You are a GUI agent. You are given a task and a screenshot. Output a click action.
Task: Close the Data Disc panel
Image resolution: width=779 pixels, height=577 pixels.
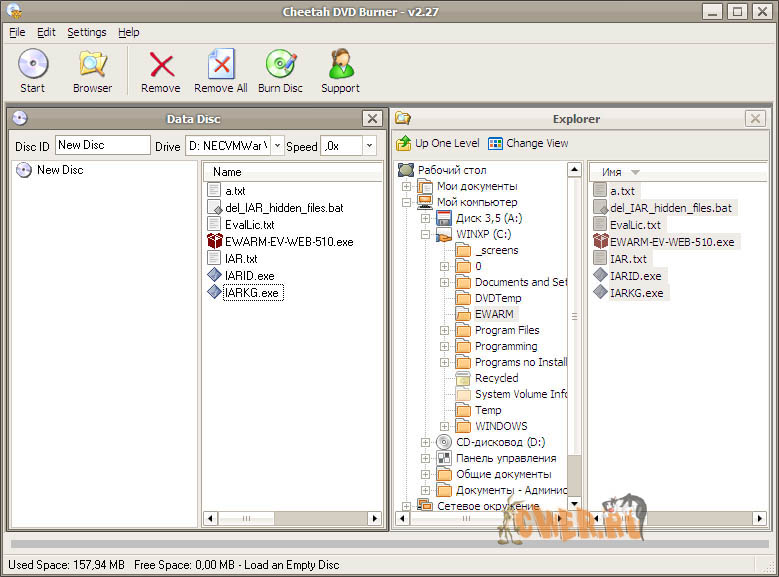(x=372, y=118)
